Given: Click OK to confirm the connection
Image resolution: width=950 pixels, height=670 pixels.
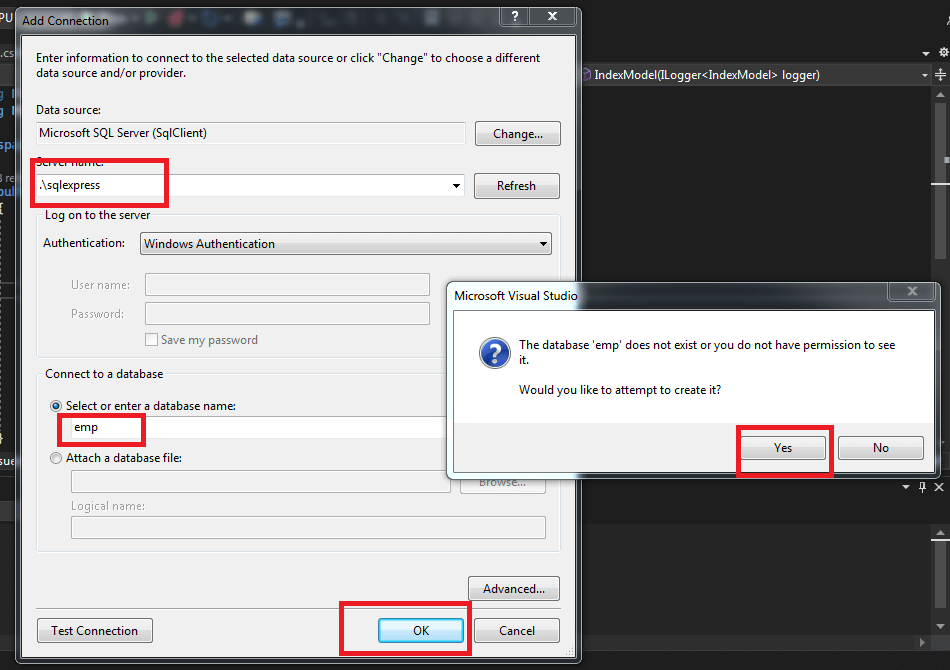Looking at the screenshot, I should pyautogui.click(x=421, y=630).
